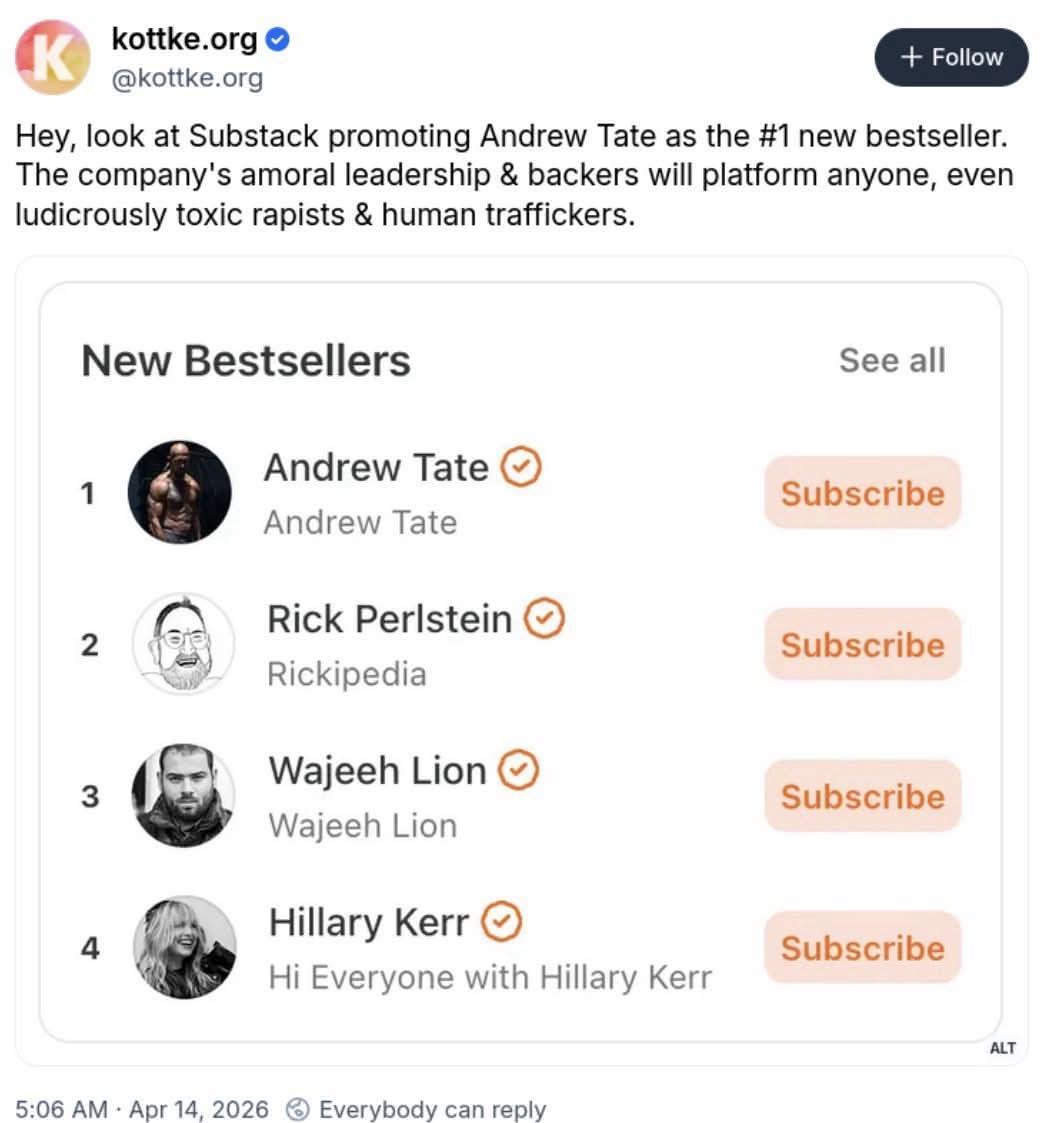Click the reply settings icon near Everybody can reply
This screenshot has width=1053, height=1123.
point(297,1109)
